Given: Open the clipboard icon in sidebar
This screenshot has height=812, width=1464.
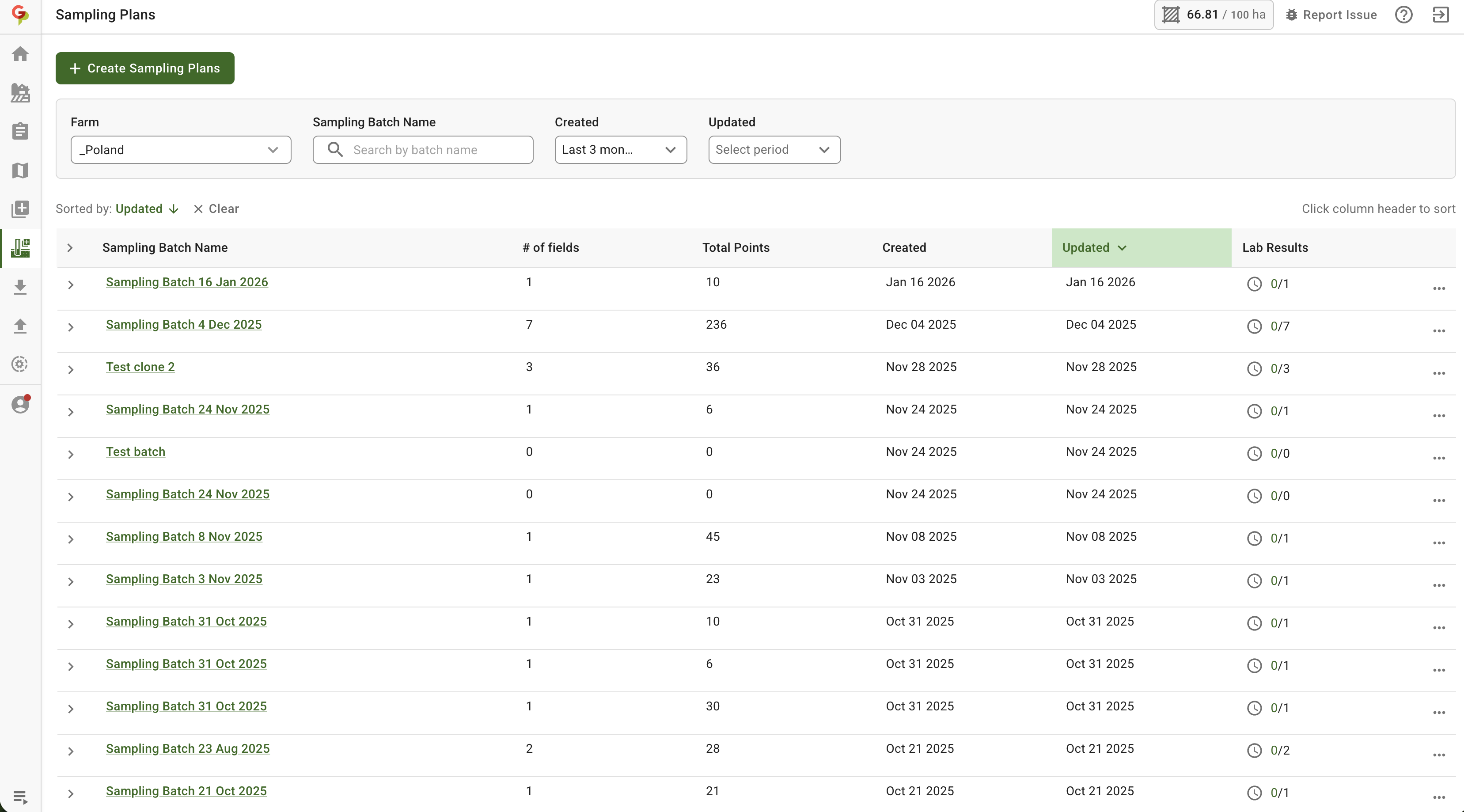Looking at the screenshot, I should point(20,131).
